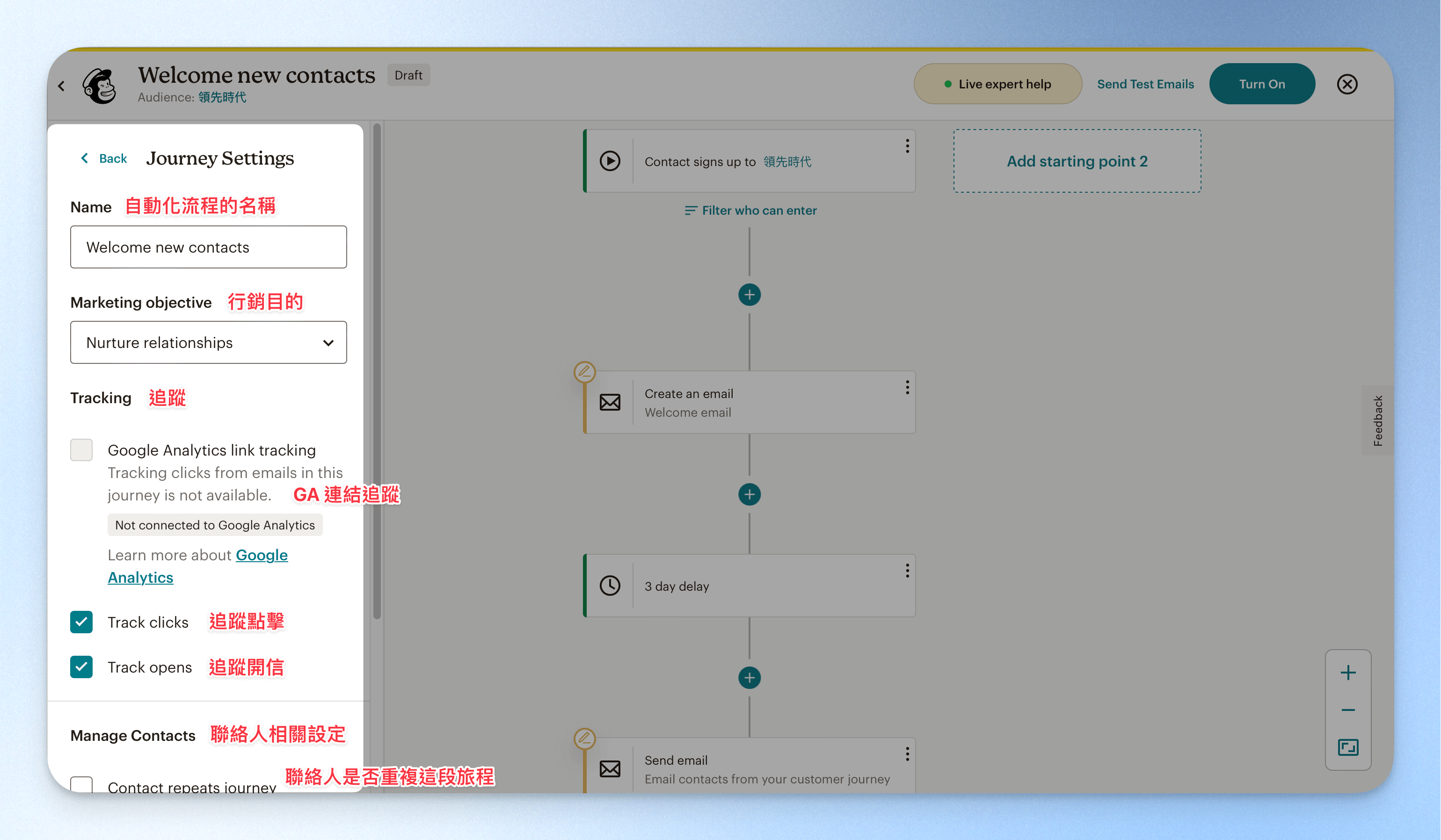This screenshot has width=1441, height=840.
Task: Toggle Google Analytics link tracking checkbox
Action: (81, 450)
